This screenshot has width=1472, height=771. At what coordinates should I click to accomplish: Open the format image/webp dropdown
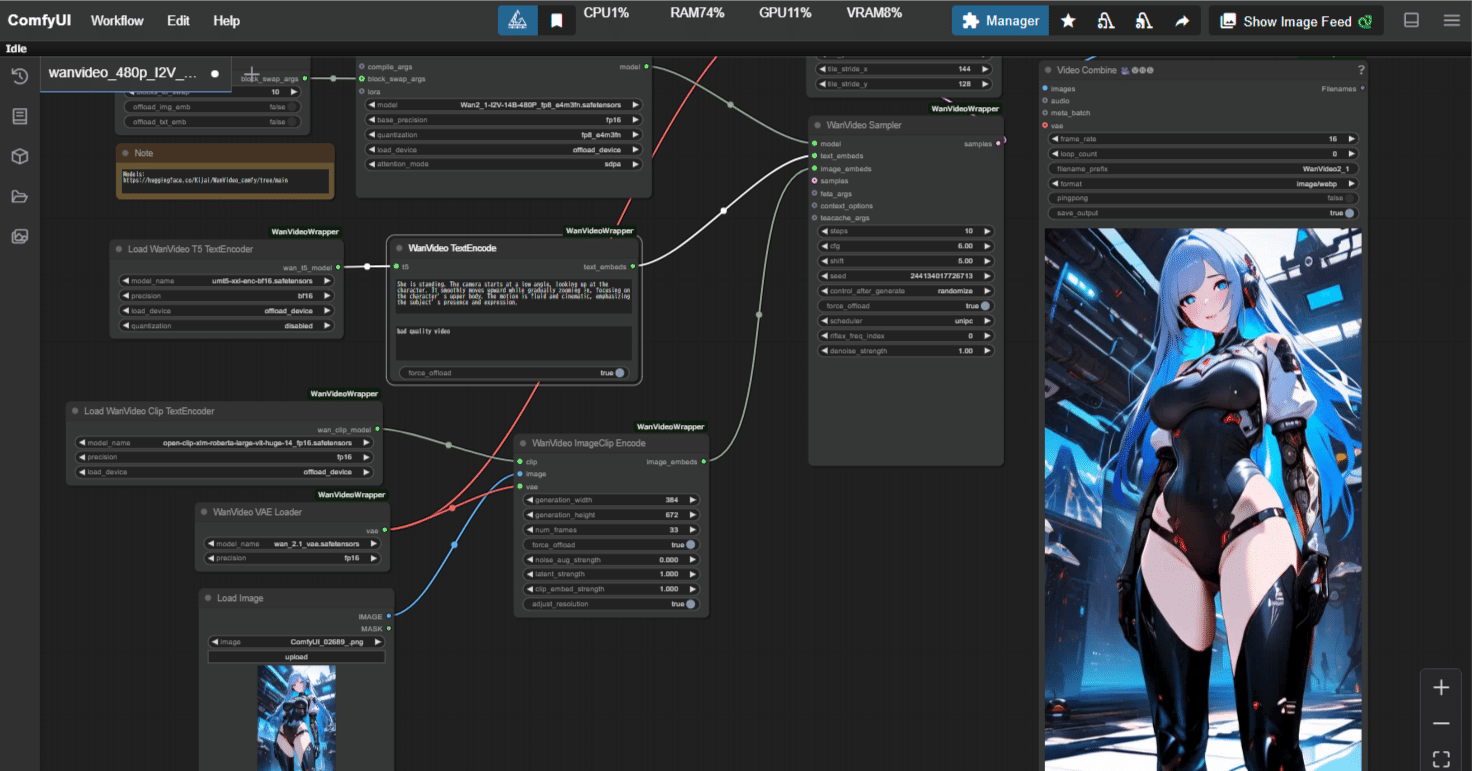click(x=1203, y=184)
